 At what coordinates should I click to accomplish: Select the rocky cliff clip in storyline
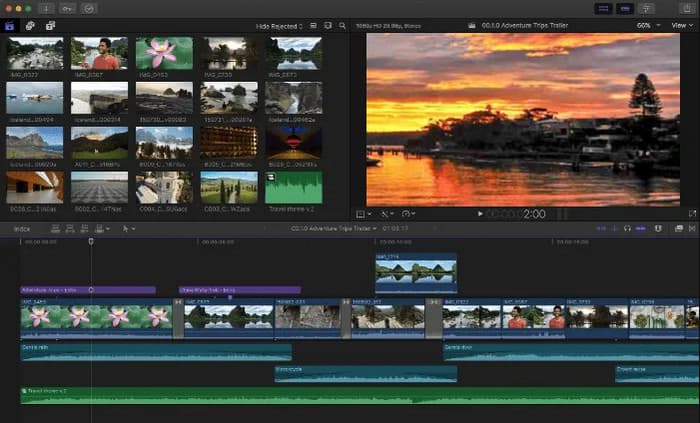[x=308, y=319]
